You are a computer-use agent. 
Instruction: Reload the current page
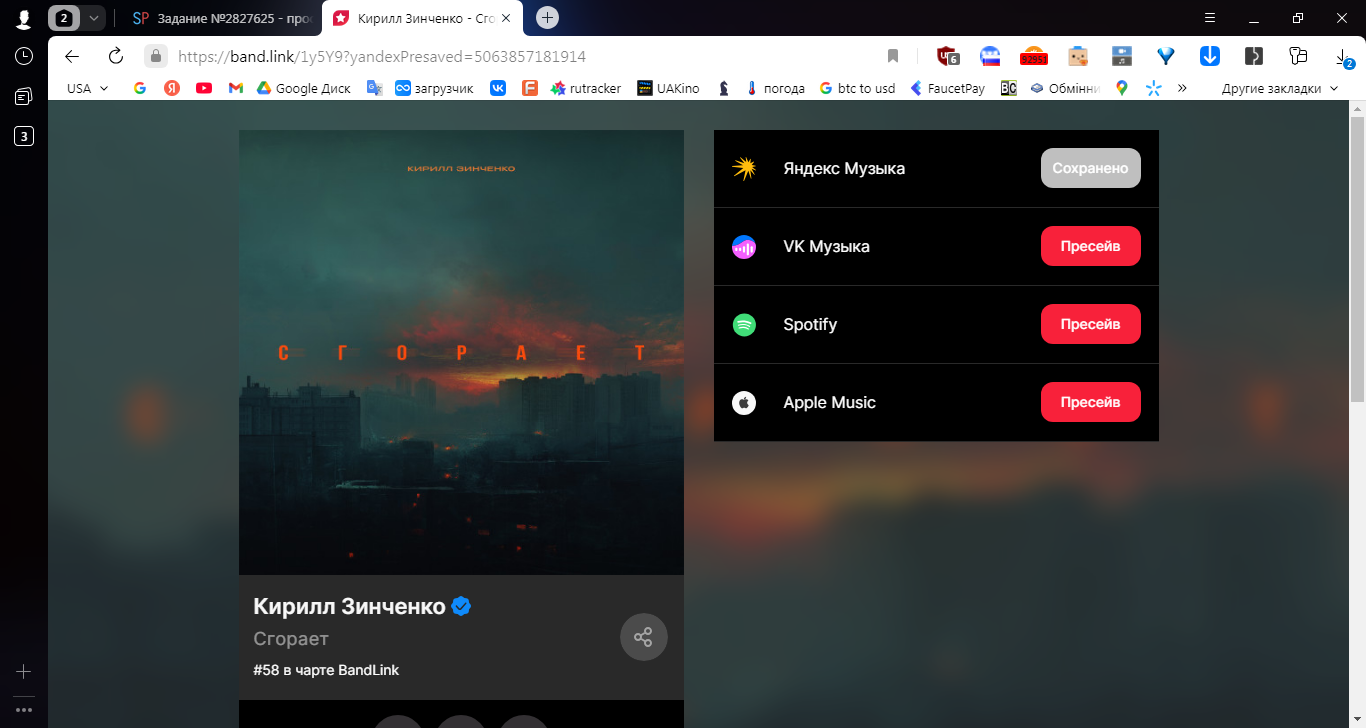coord(116,56)
